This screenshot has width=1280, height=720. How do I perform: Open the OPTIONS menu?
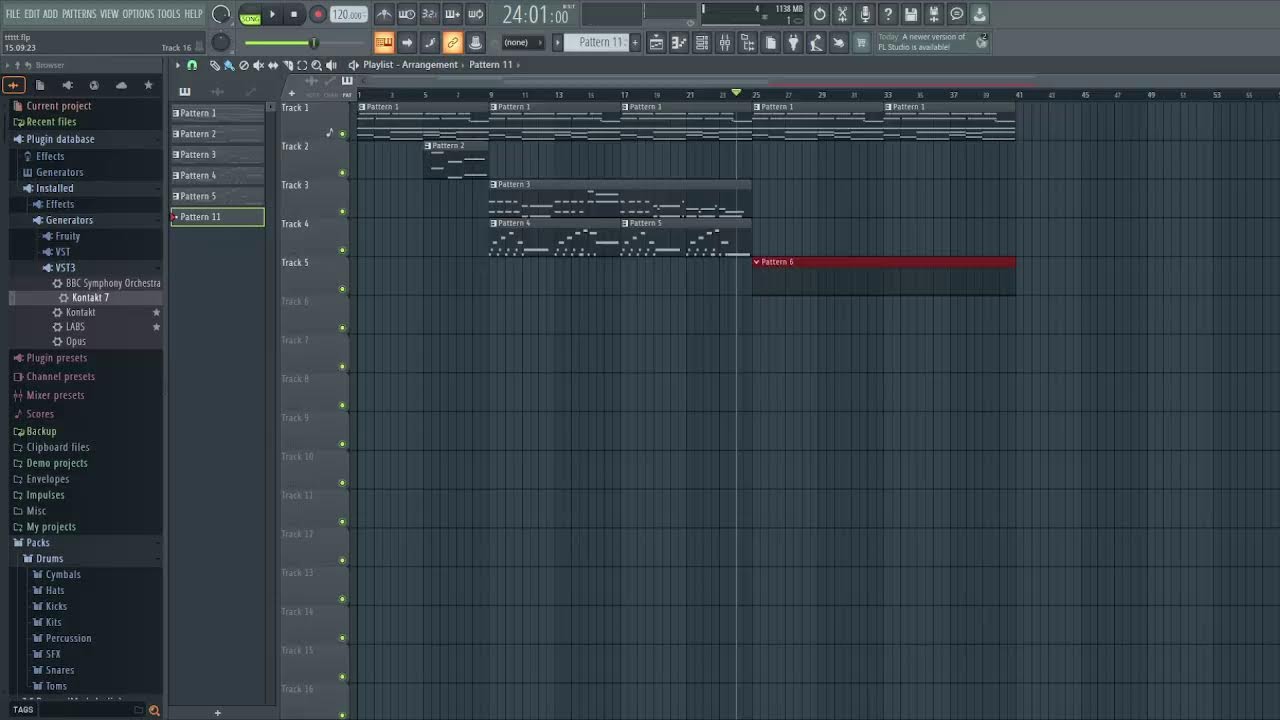138,14
